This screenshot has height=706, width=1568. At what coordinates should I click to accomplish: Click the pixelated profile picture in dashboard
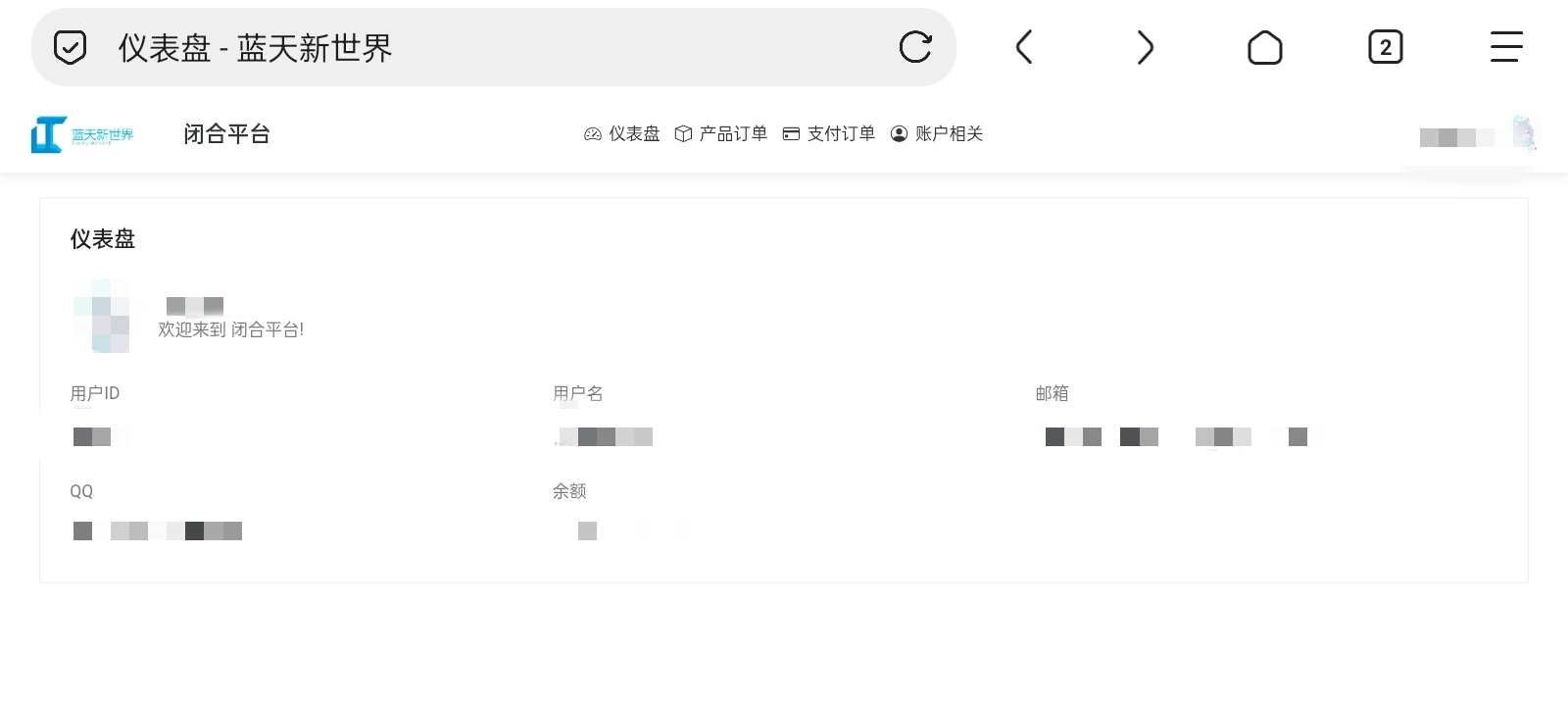coord(101,316)
